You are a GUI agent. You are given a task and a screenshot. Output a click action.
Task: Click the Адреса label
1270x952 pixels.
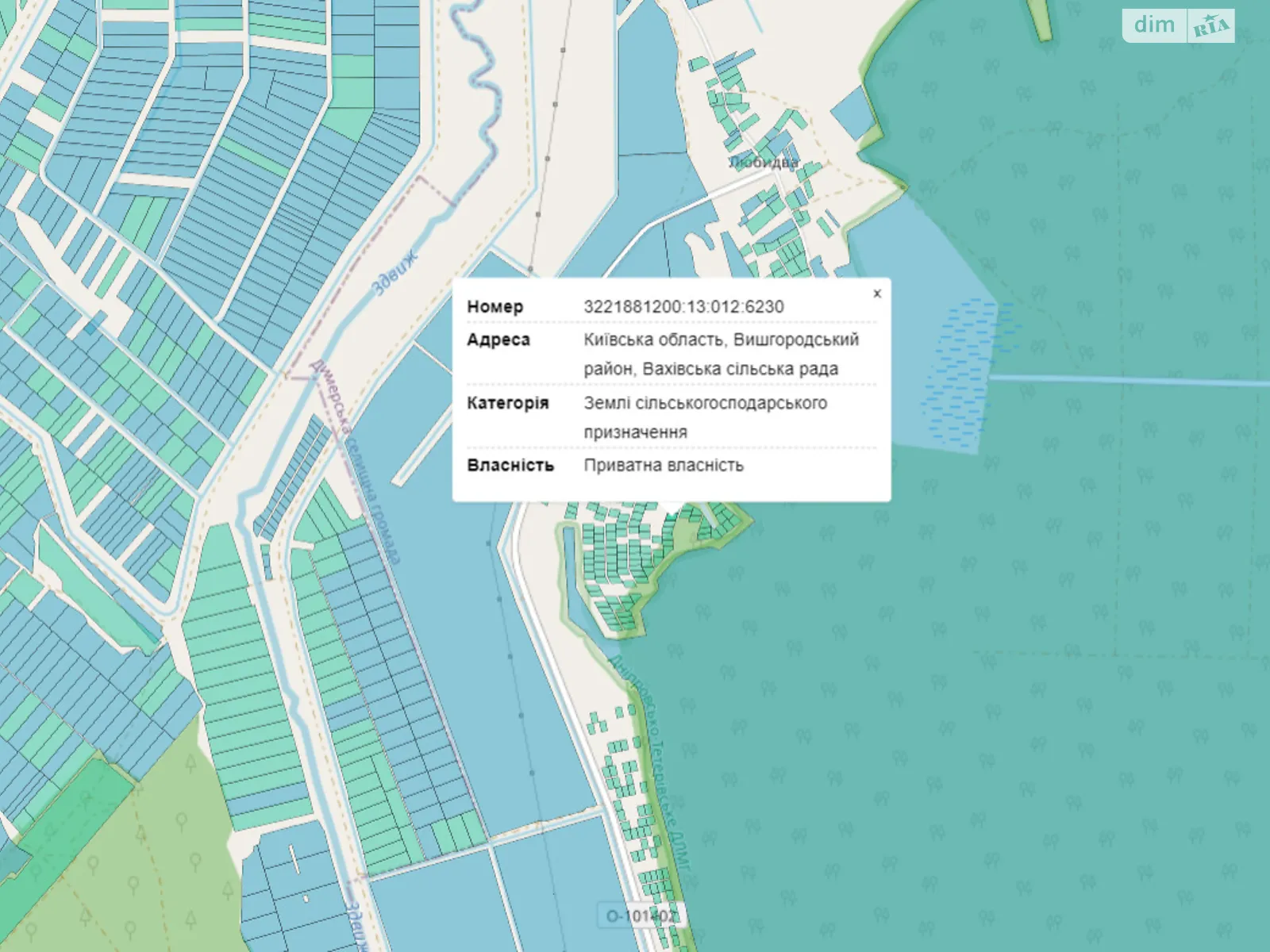pos(498,340)
